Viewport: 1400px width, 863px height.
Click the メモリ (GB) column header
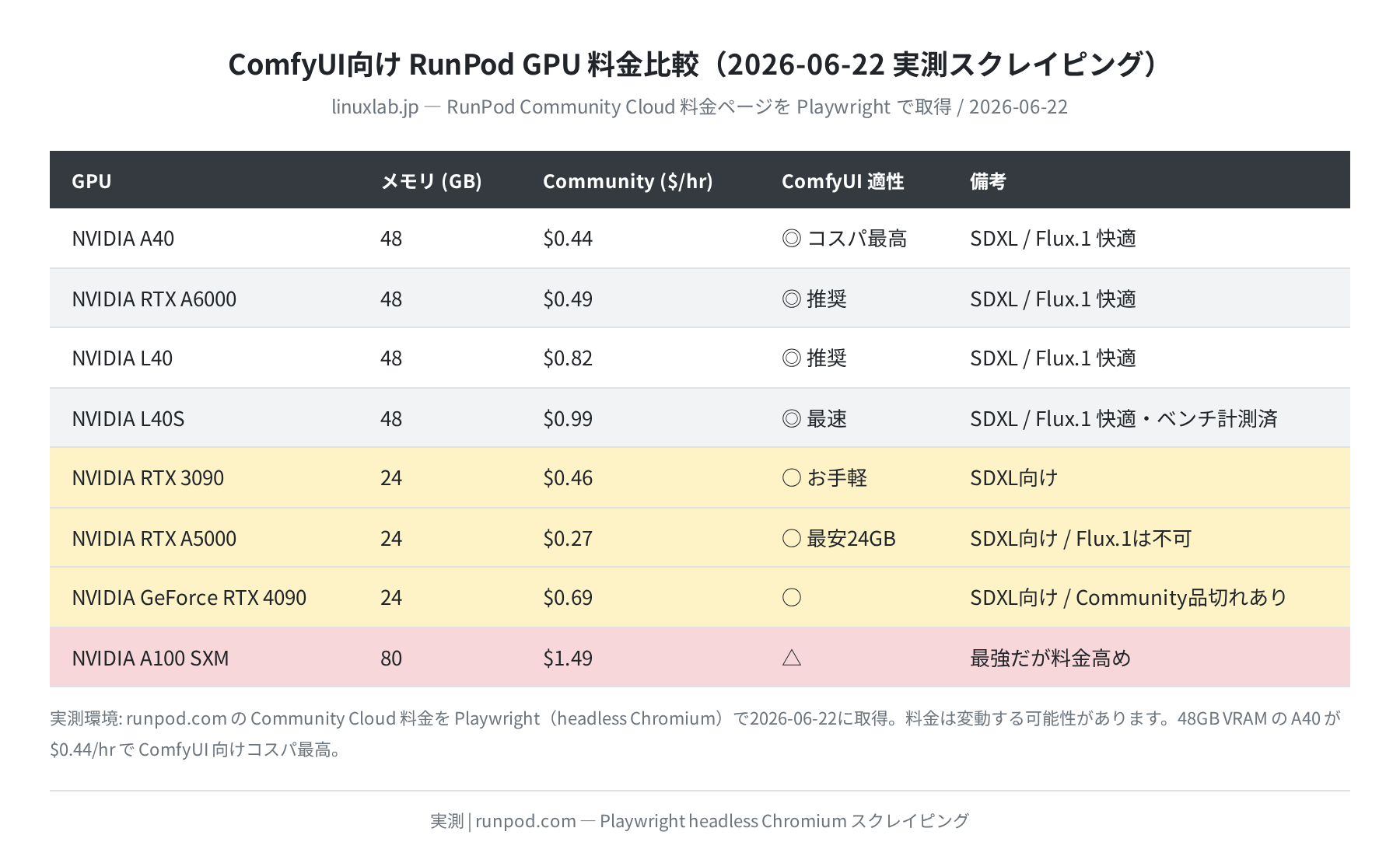coord(431,181)
